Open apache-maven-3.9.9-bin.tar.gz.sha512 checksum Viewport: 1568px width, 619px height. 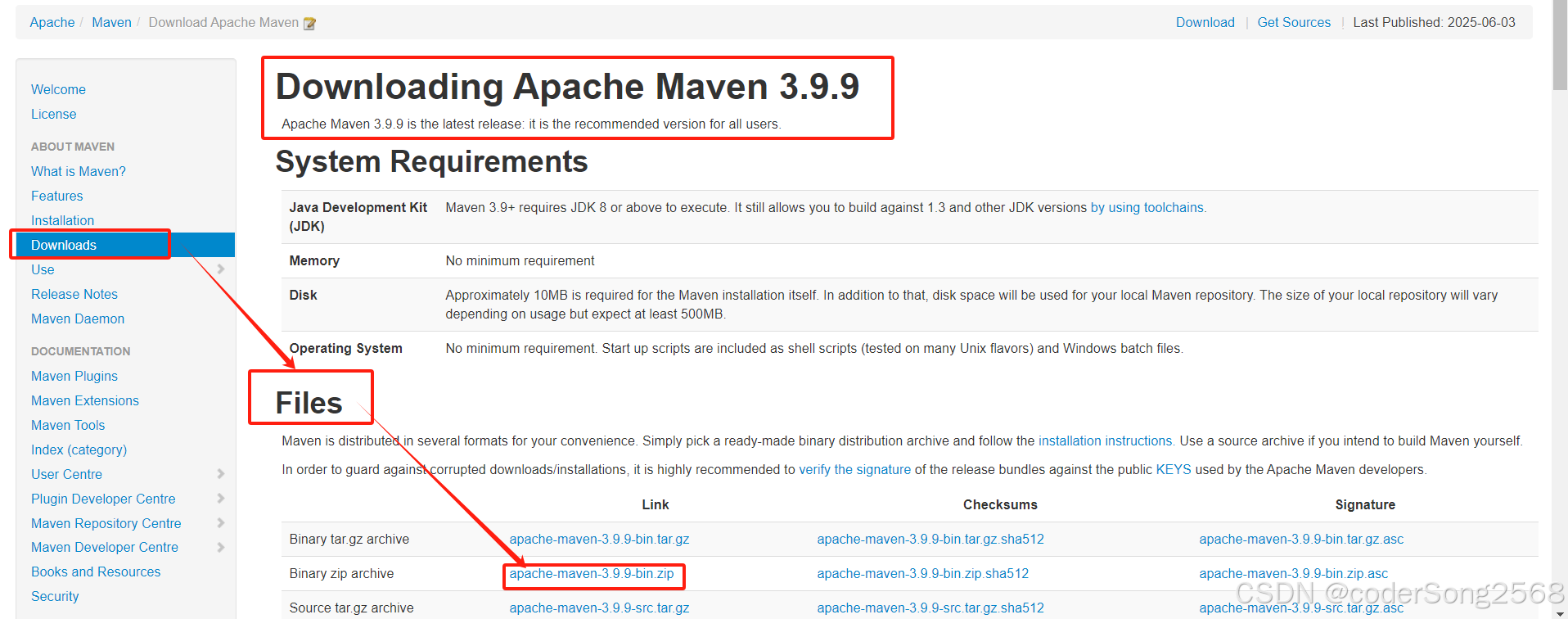(x=930, y=540)
